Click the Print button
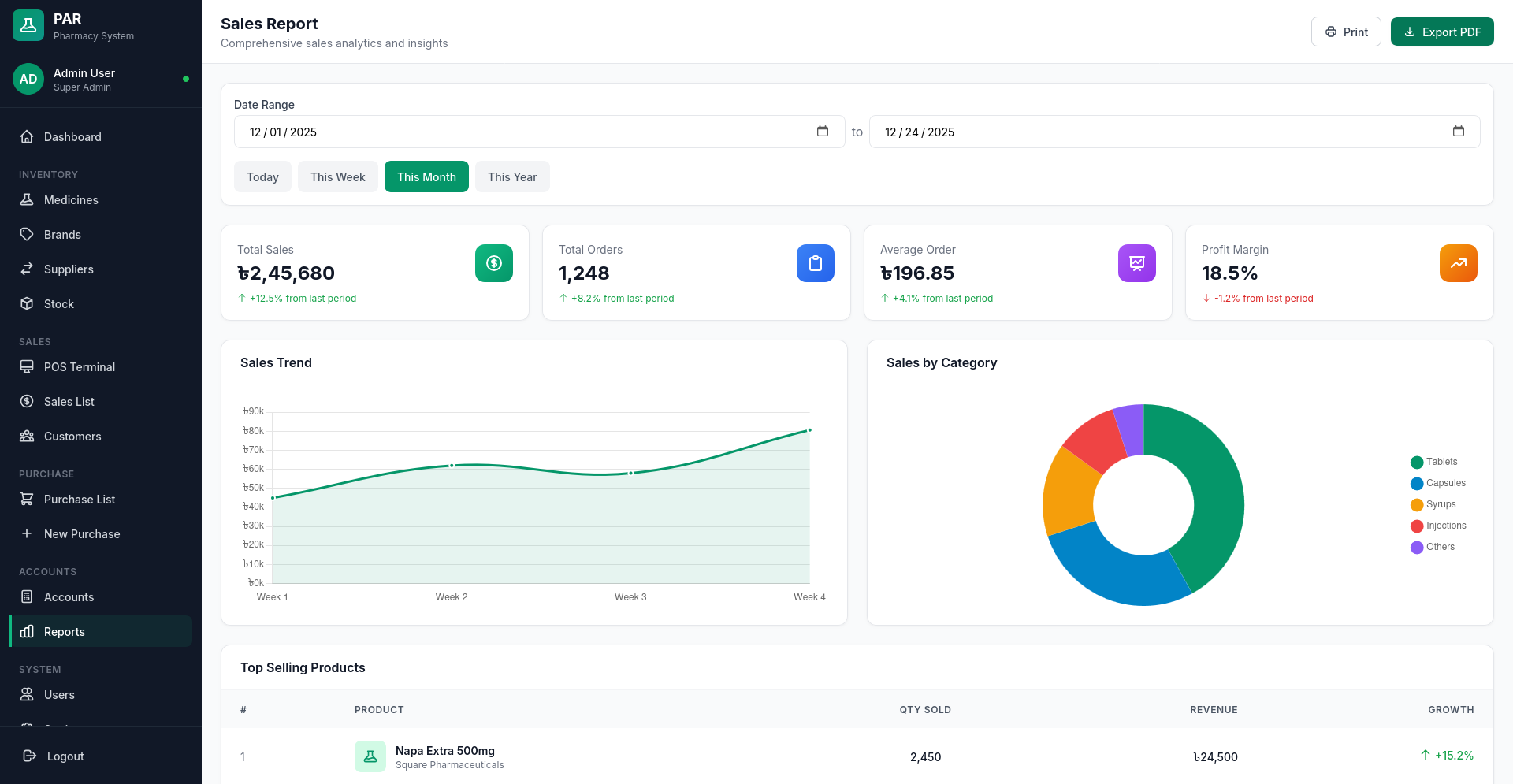The width and height of the screenshot is (1513, 784). (1346, 32)
